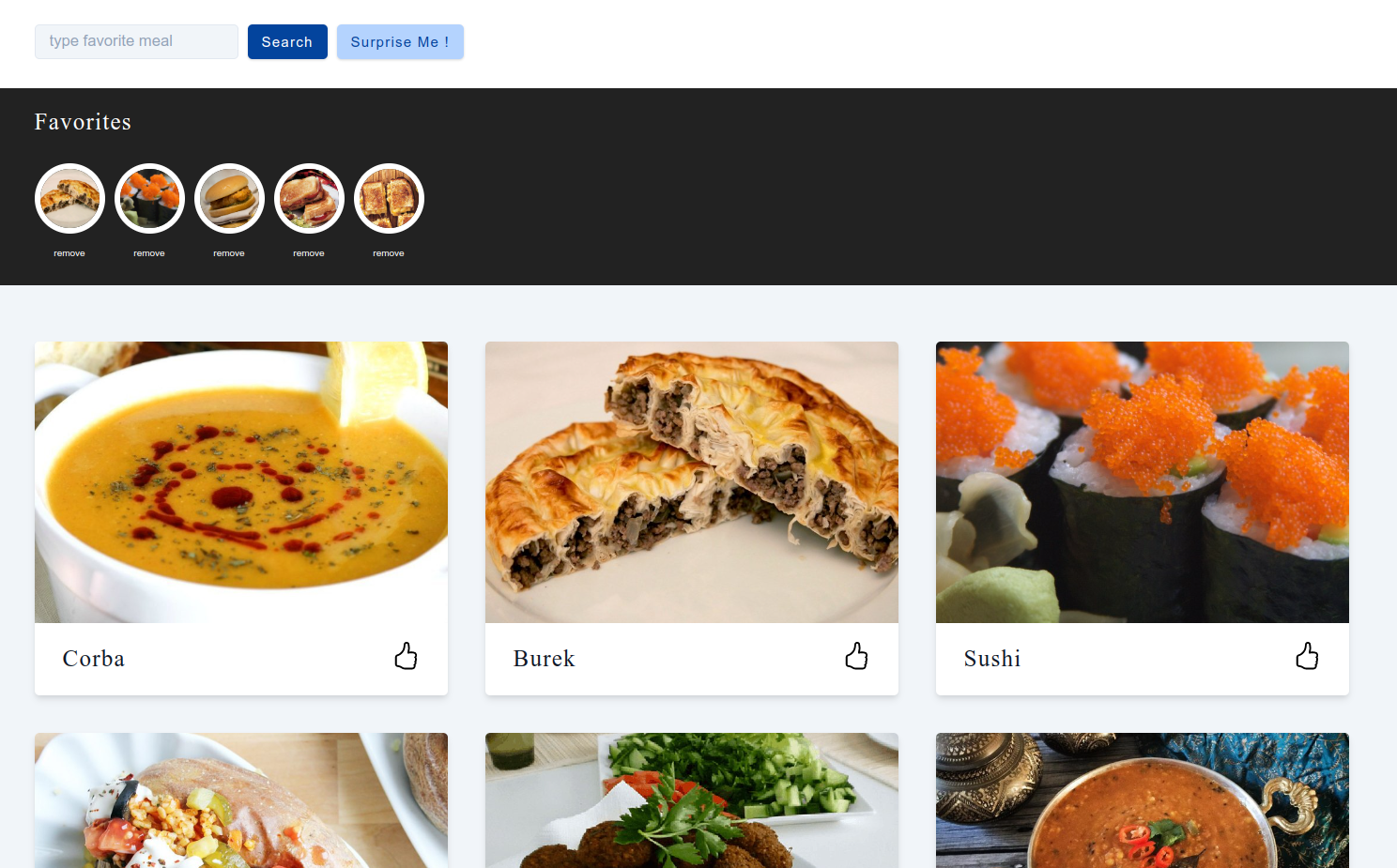This screenshot has width=1397, height=868.
Task: Click the Surprise Me ! button
Action: point(400,41)
